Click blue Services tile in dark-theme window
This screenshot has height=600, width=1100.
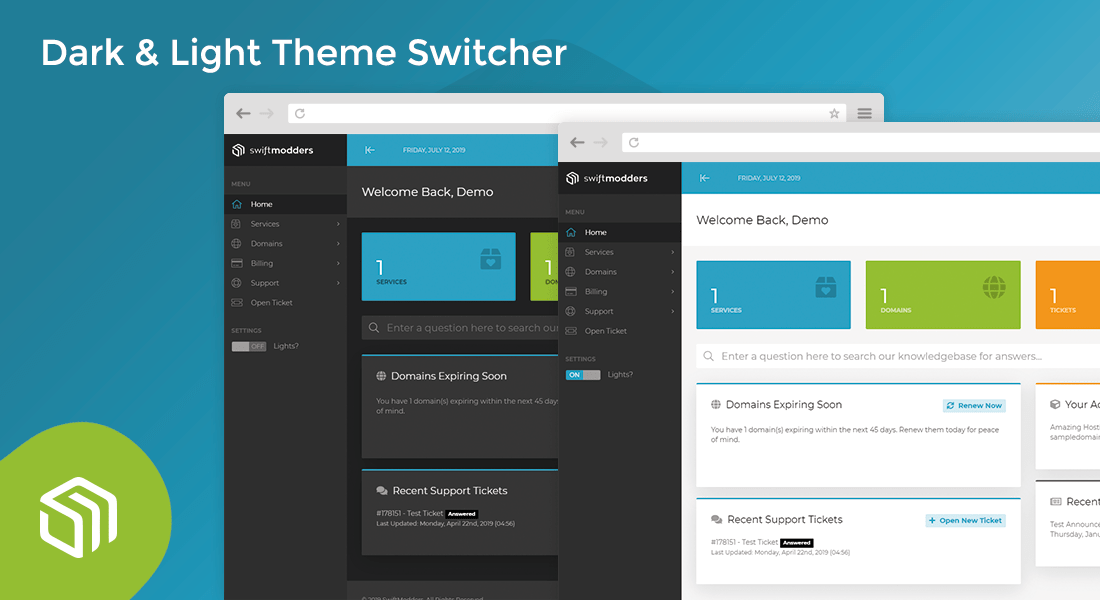438,267
